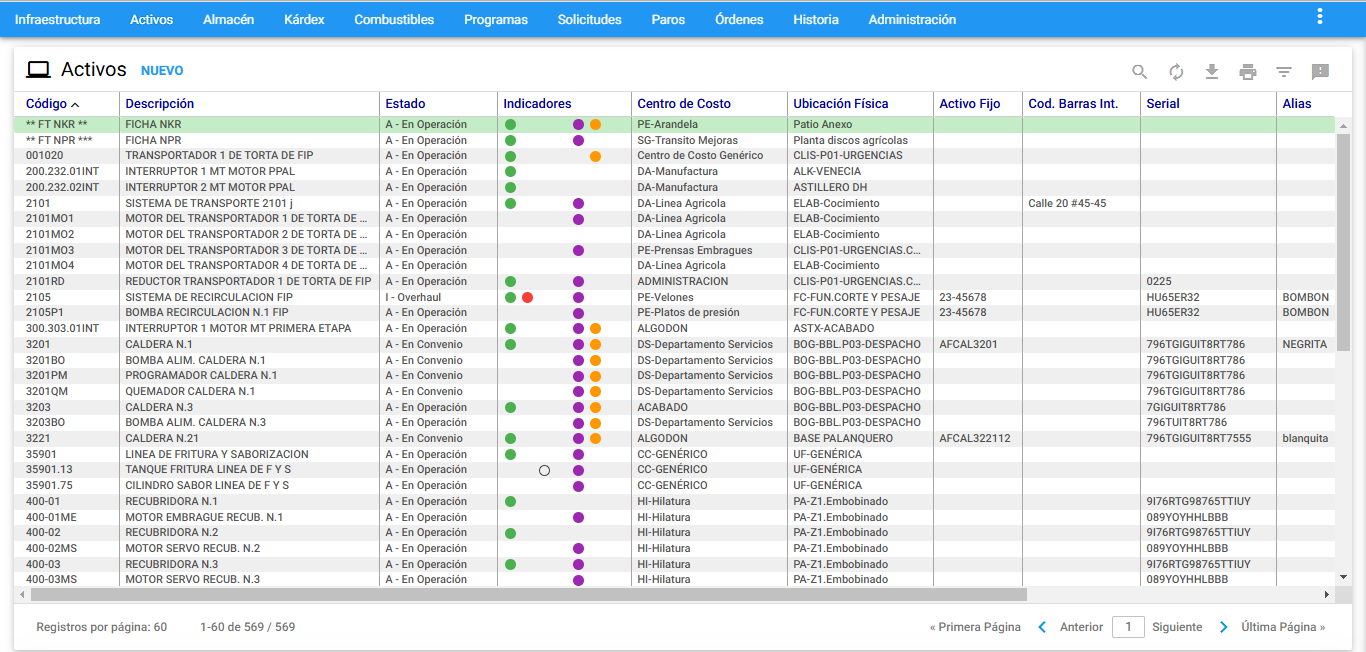Open the three-dot overflow menu
The image size is (1366, 652).
coord(1320,16)
